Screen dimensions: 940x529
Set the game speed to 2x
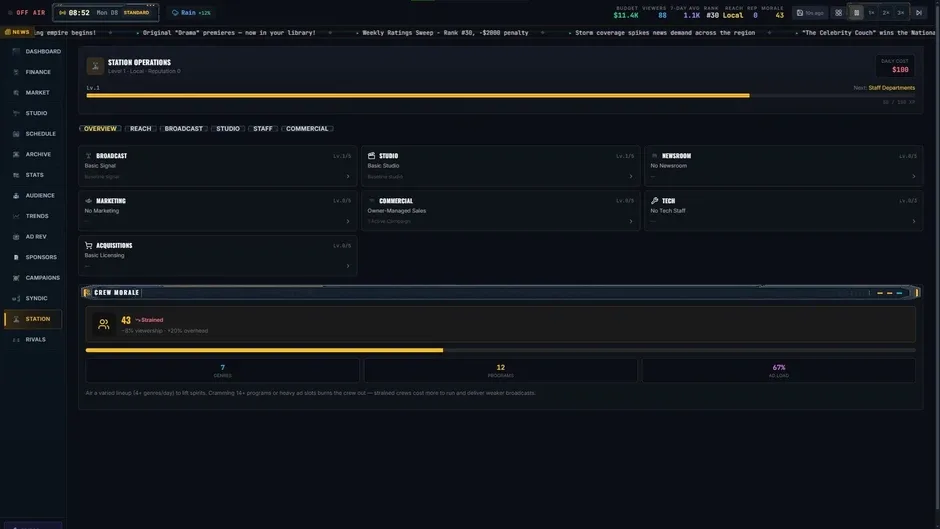coord(885,13)
